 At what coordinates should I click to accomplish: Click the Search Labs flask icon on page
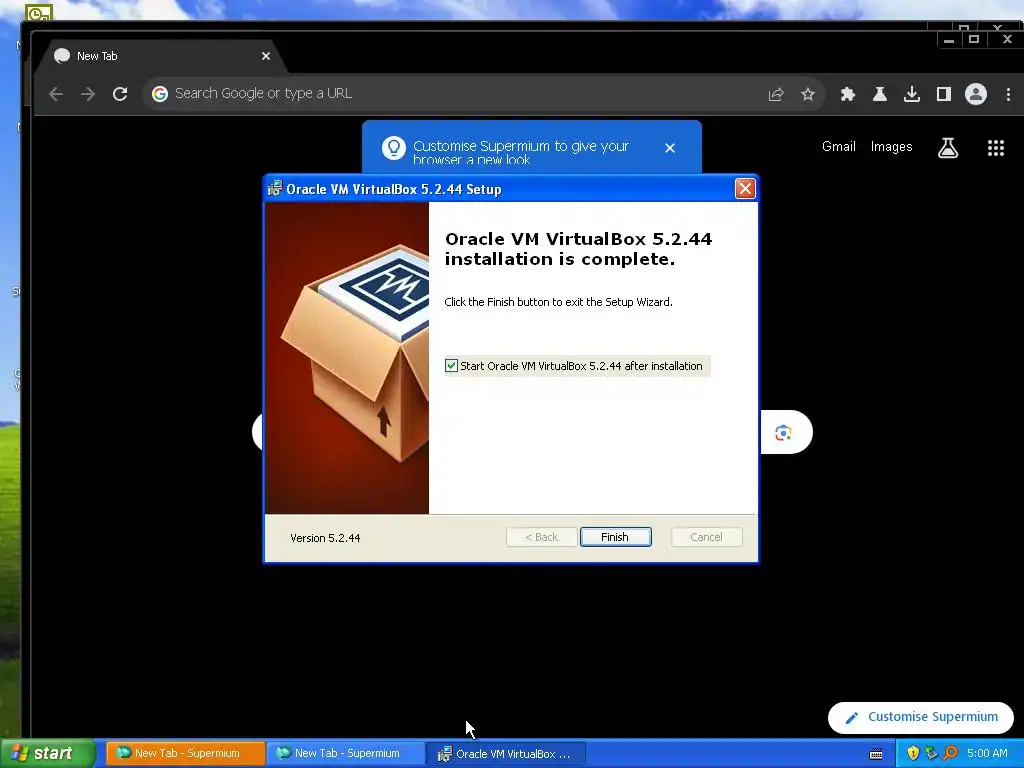tap(948, 148)
